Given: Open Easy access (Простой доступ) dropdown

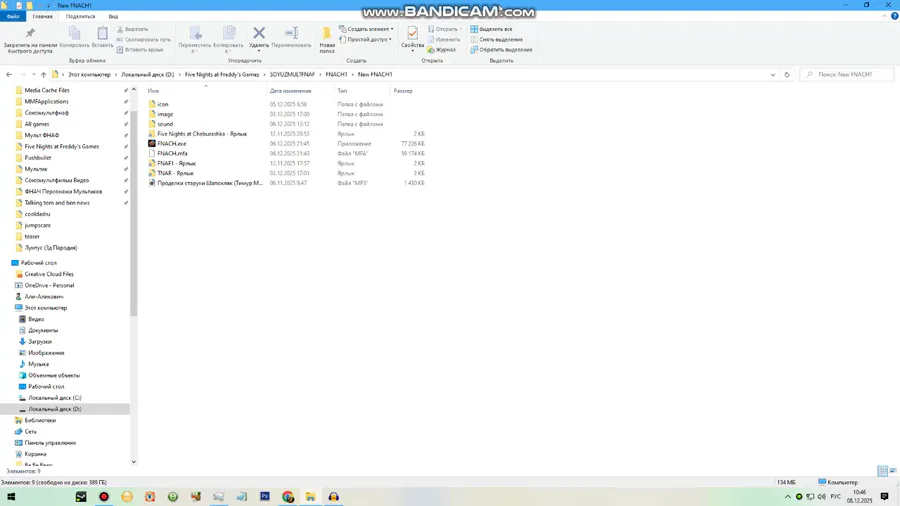Looking at the screenshot, I should pyautogui.click(x=366, y=39).
